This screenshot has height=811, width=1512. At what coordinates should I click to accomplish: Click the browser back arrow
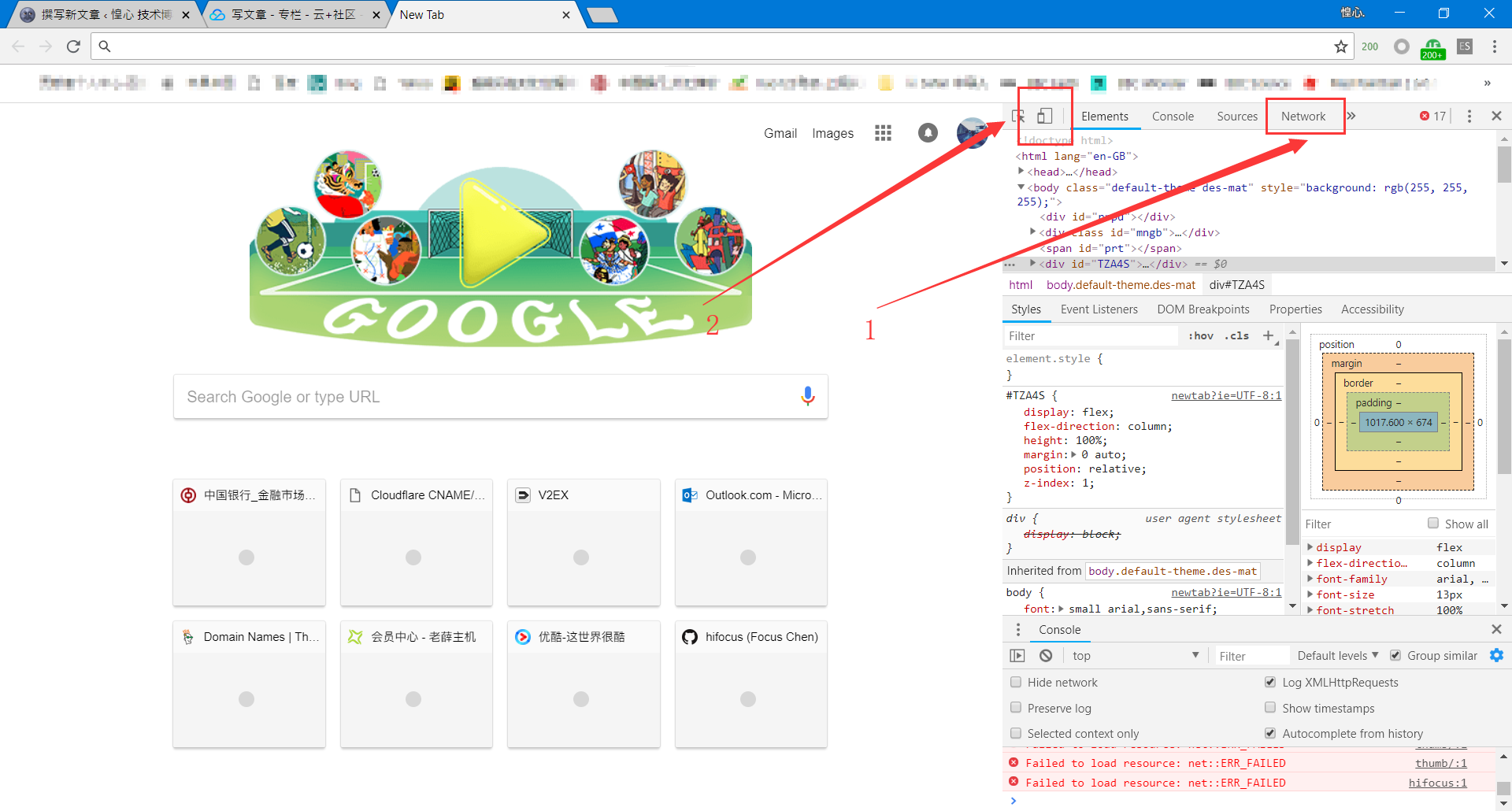coord(18,46)
